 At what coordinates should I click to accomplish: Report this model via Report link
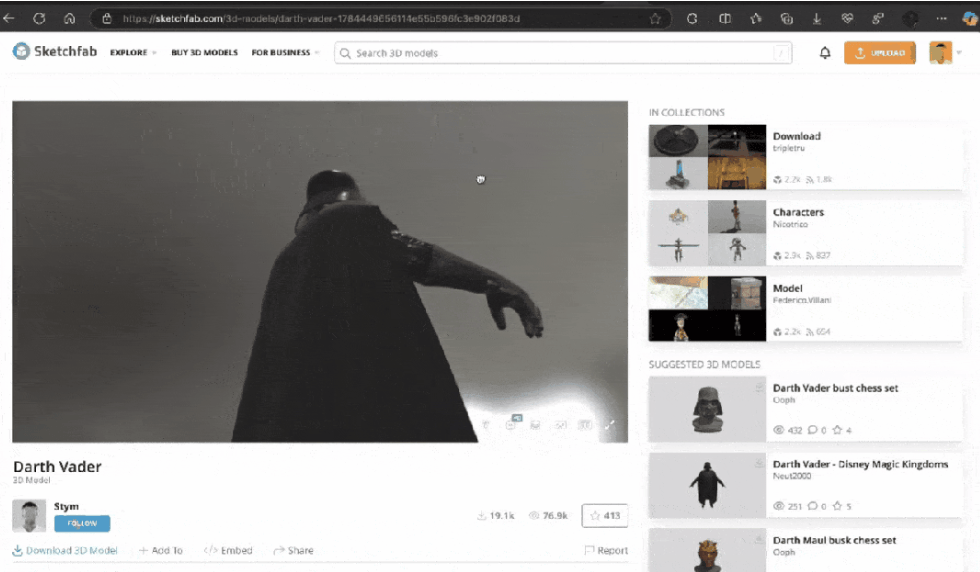[x=606, y=551]
